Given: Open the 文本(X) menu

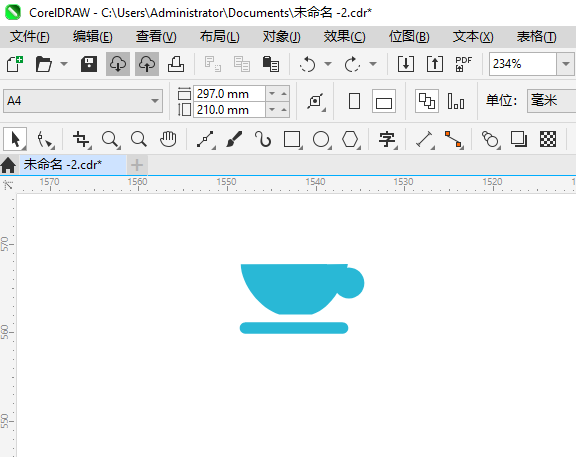Looking at the screenshot, I should 473,37.
